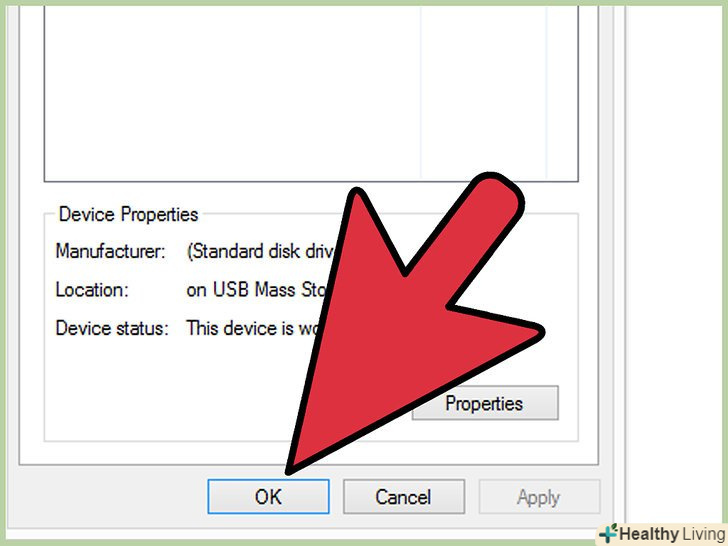This screenshot has height=546, width=728.
Task: Click the Device Properties group heading
Action: click(129, 214)
